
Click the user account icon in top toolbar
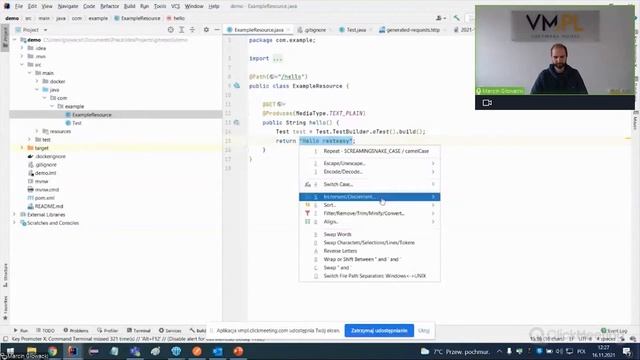tap(440, 18)
